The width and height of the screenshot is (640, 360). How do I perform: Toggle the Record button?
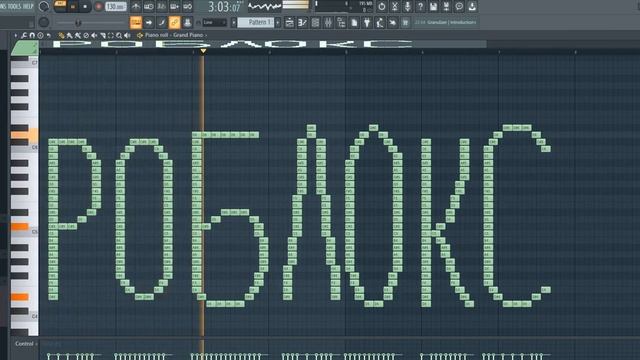pyautogui.click(x=98, y=7)
